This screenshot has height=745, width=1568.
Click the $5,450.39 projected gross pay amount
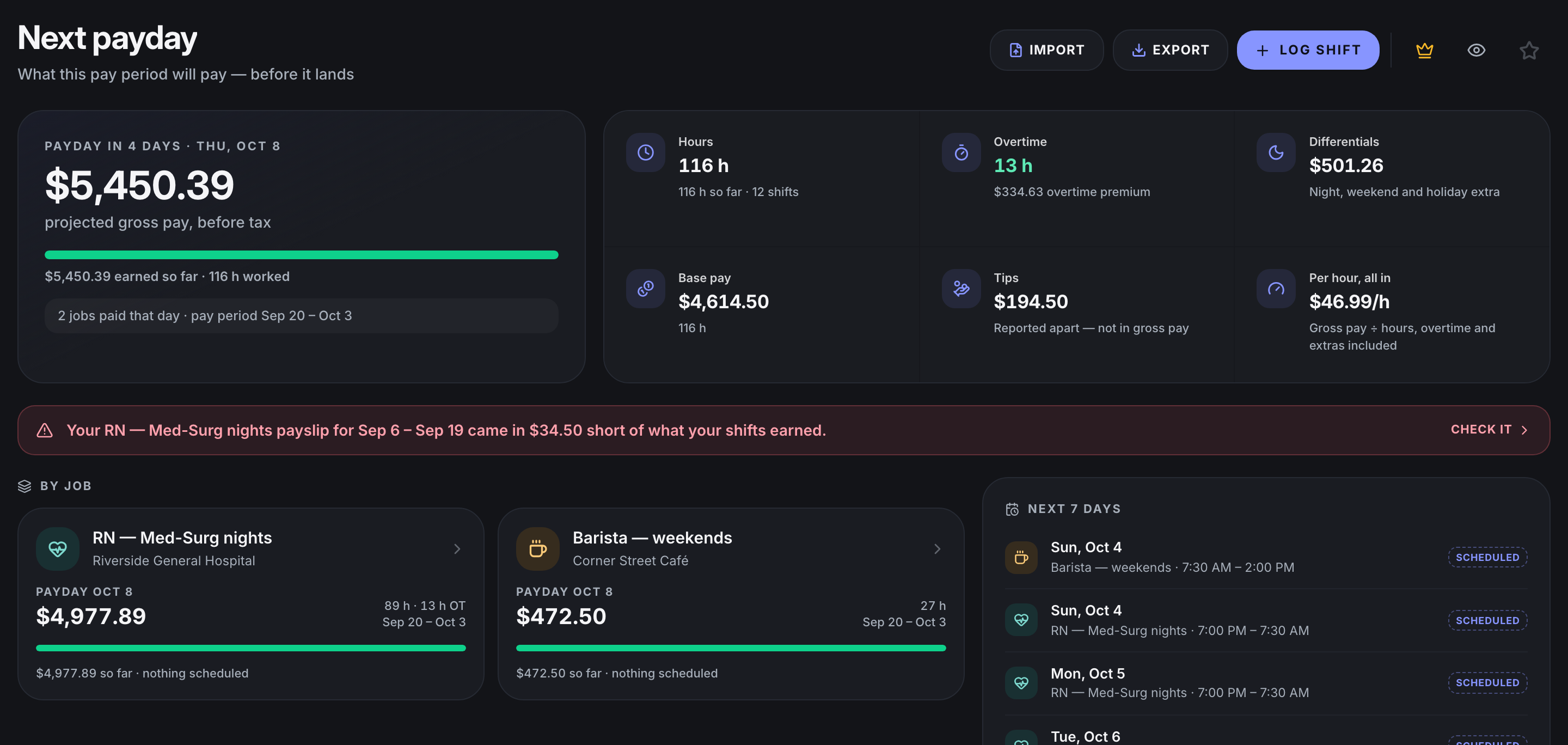click(139, 185)
